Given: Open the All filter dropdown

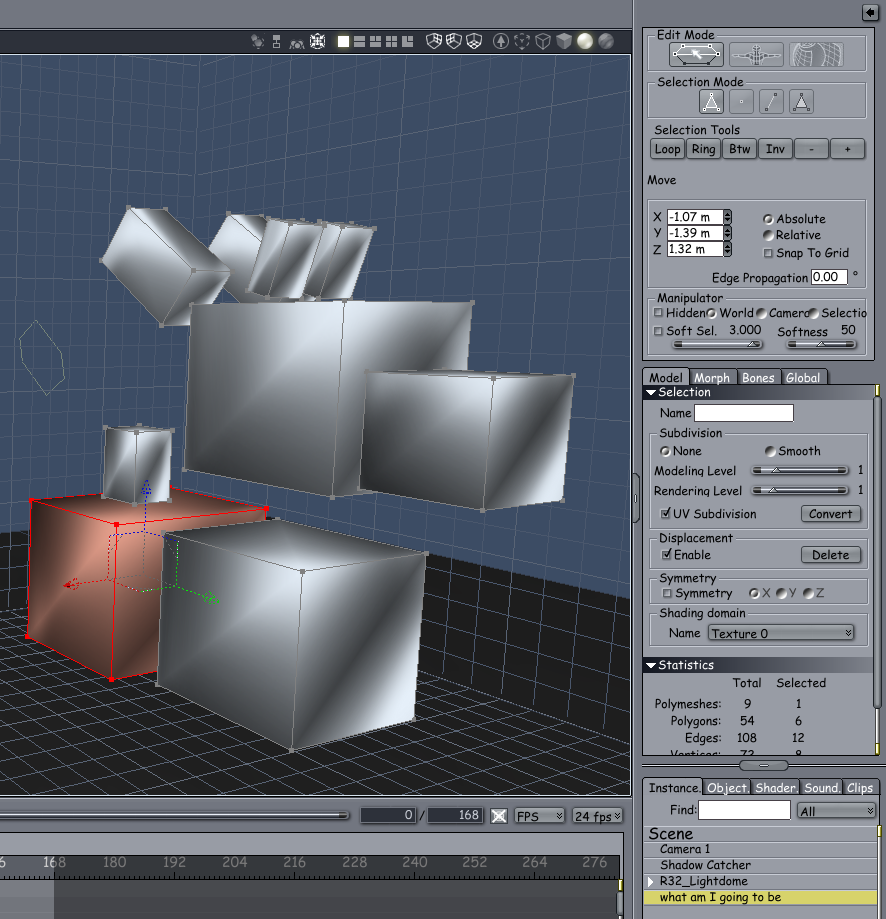Looking at the screenshot, I should click(836, 811).
